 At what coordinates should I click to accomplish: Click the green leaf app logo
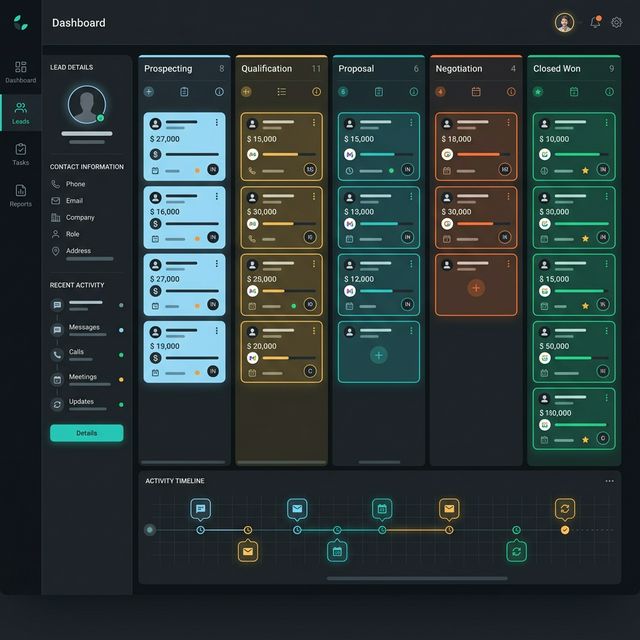coord(20,22)
